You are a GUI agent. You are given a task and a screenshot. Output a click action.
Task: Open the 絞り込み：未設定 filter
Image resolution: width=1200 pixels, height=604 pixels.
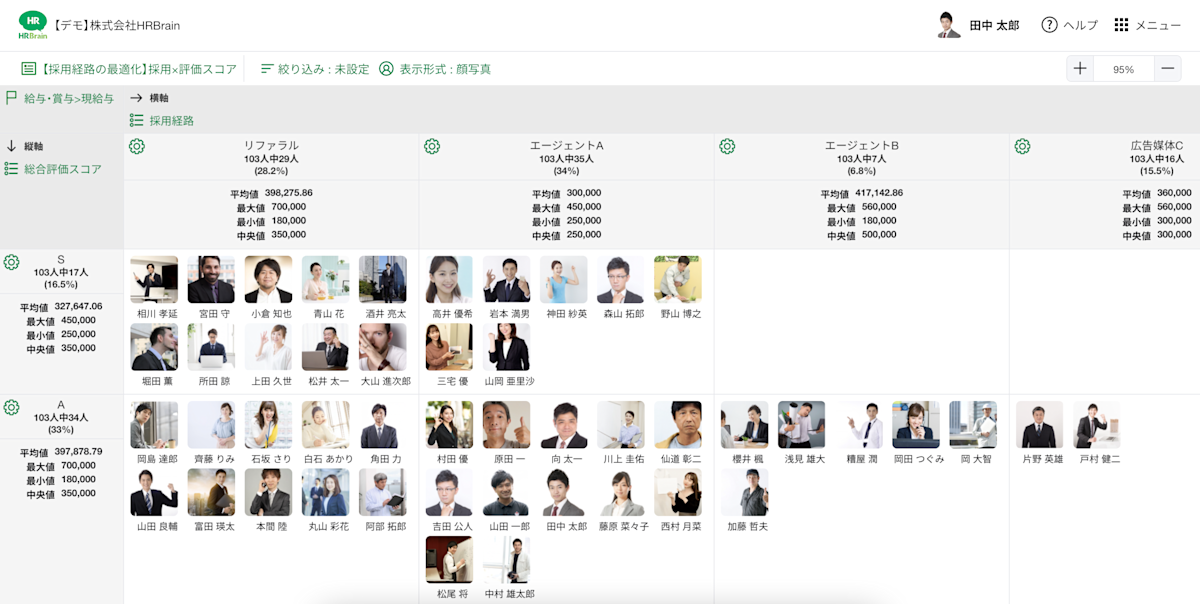tap(314, 69)
